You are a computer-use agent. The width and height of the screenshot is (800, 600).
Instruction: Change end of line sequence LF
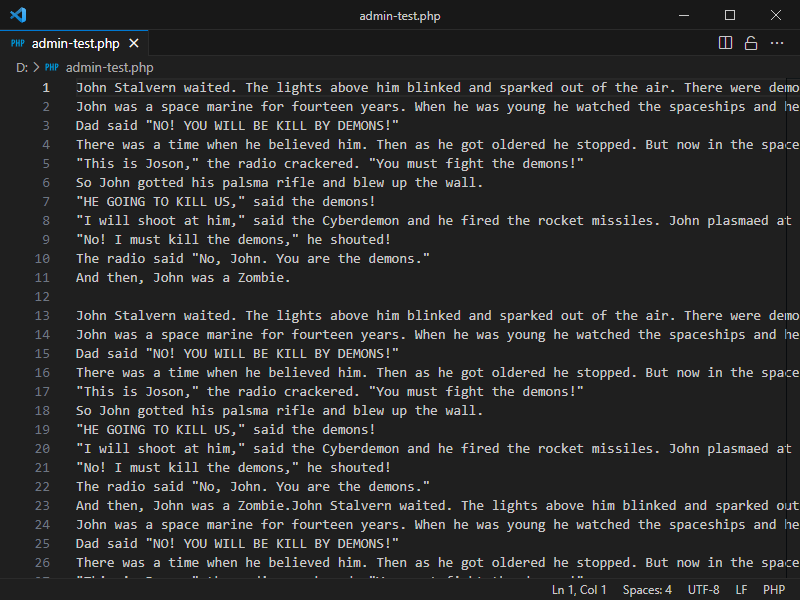[x=741, y=590]
